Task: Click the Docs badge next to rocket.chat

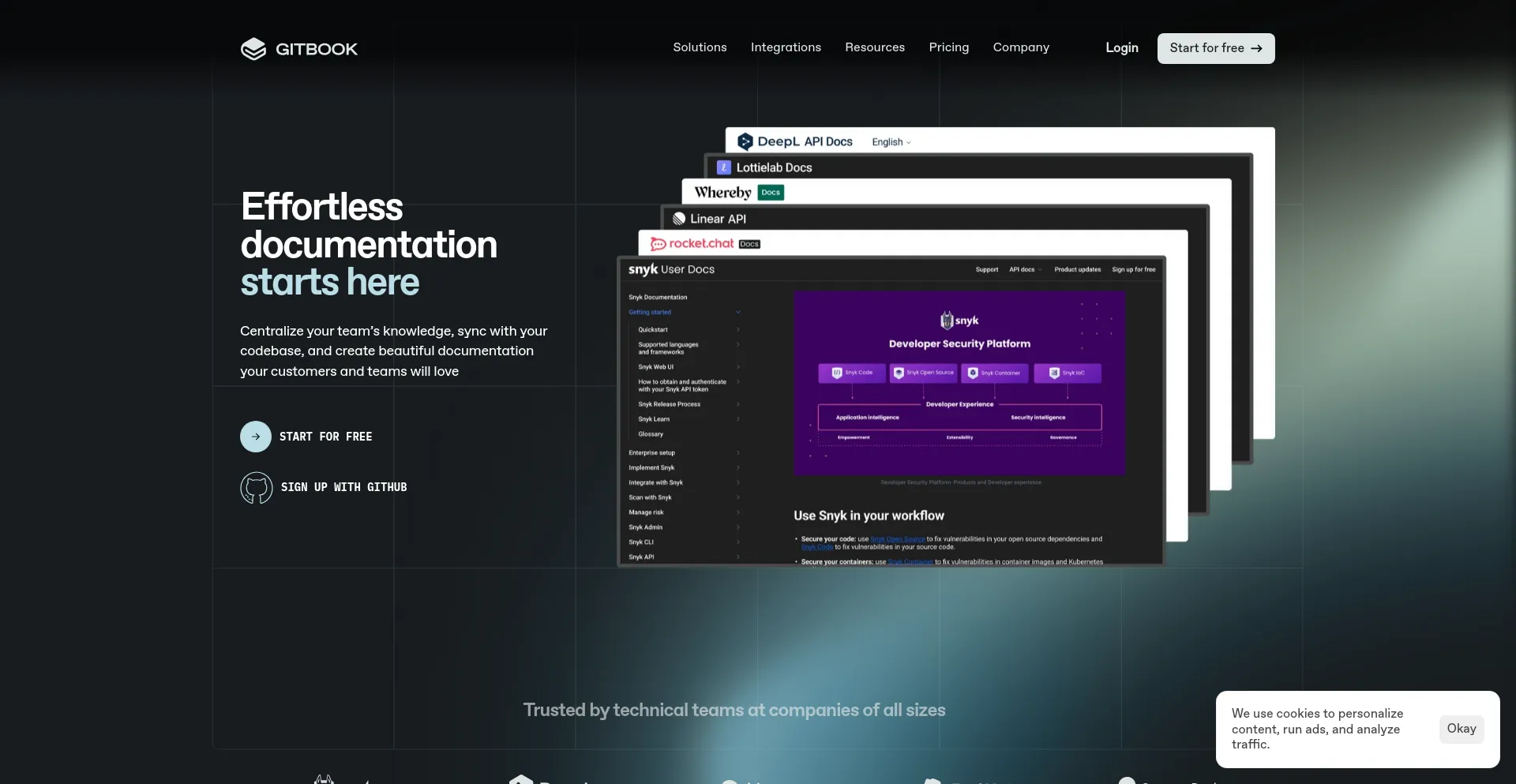Action: click(x=749, y=244)
